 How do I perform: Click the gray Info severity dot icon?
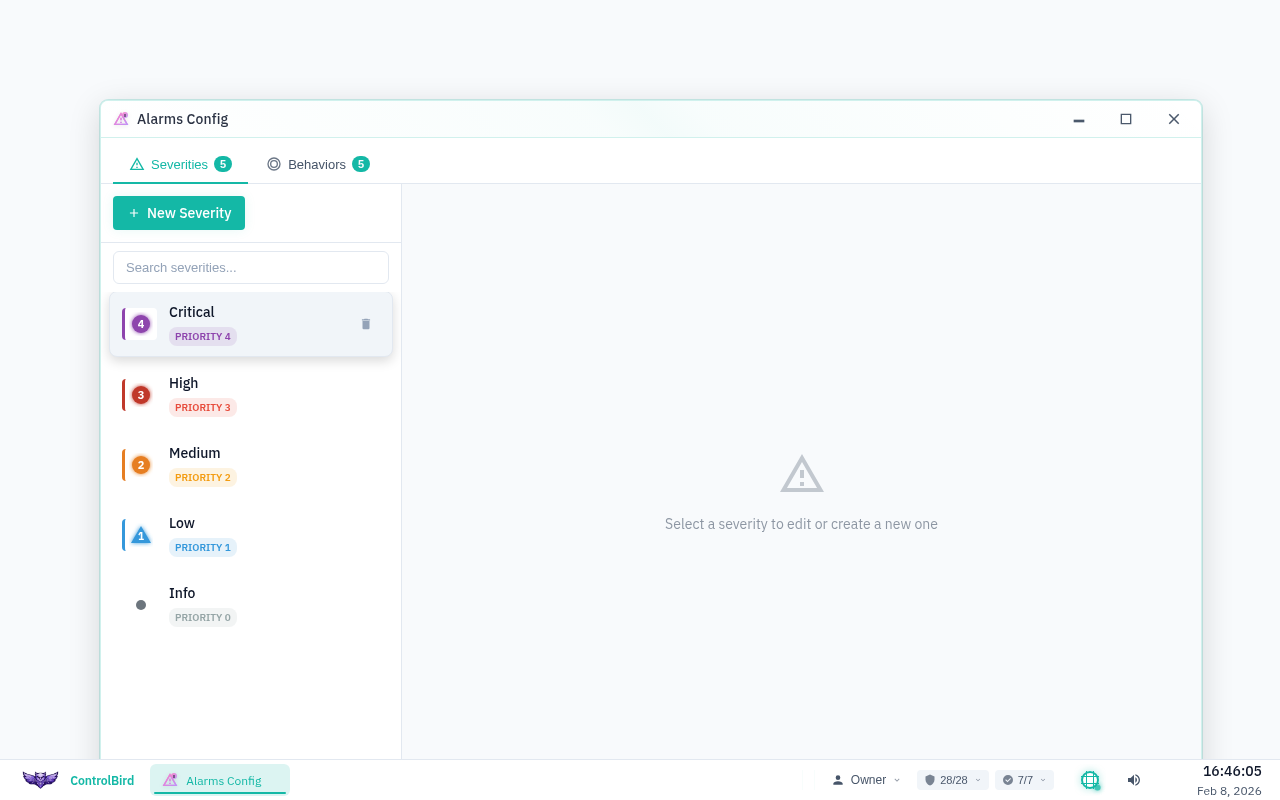[x=141, y=605]
